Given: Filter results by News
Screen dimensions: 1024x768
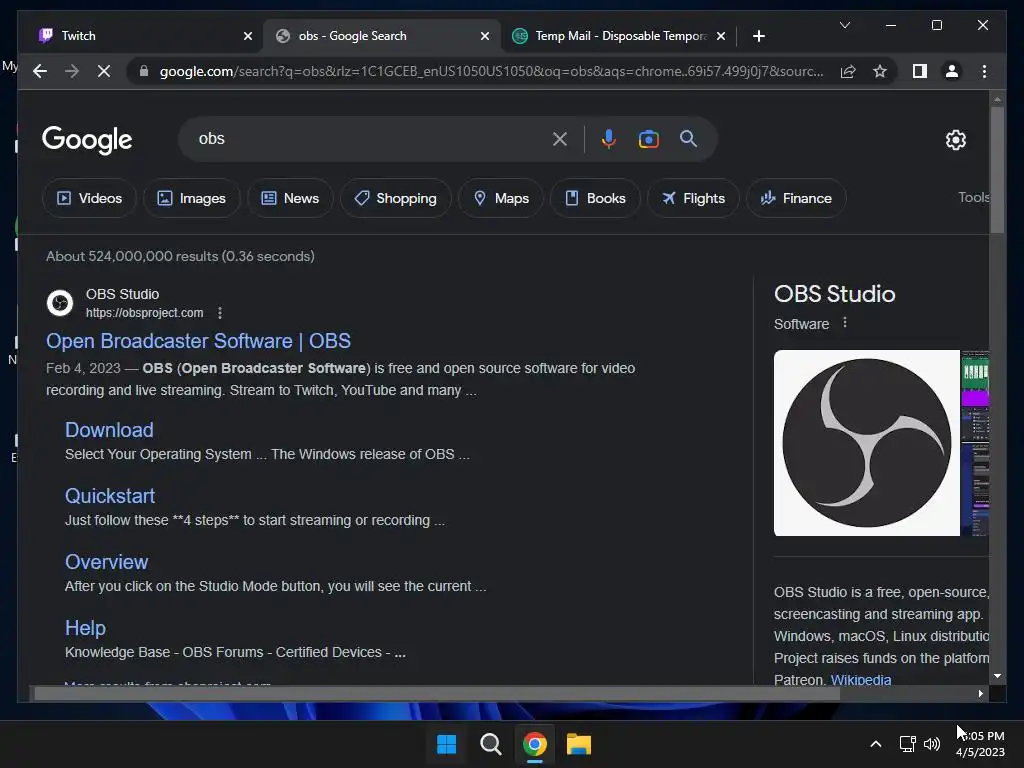Looking at the screenshot, I should [x=290, y=198].
